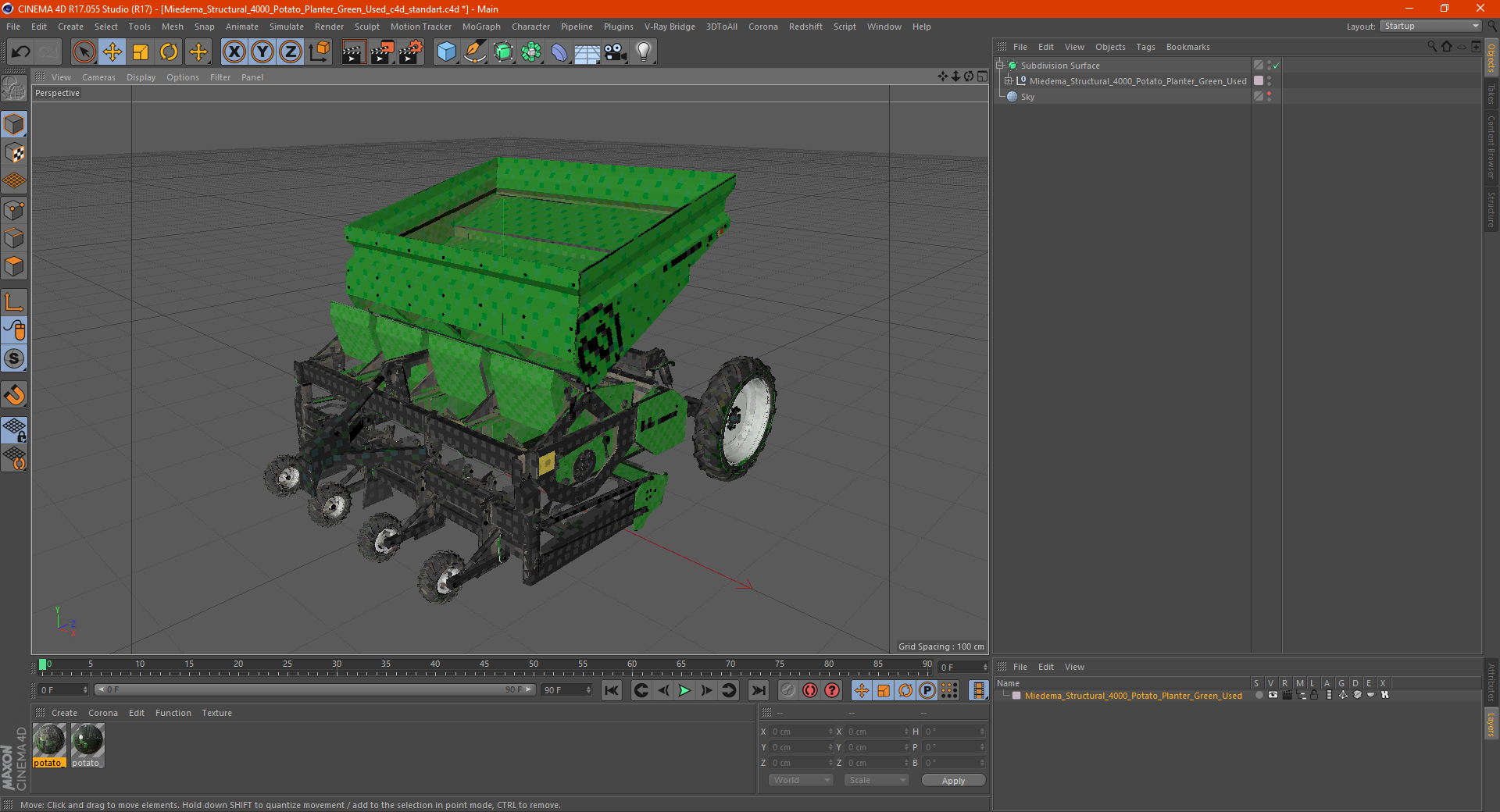Image resolution: width=1500 pixels, height=812 pixels.
Task: Toggle Z axis lock
Action: 291,52
